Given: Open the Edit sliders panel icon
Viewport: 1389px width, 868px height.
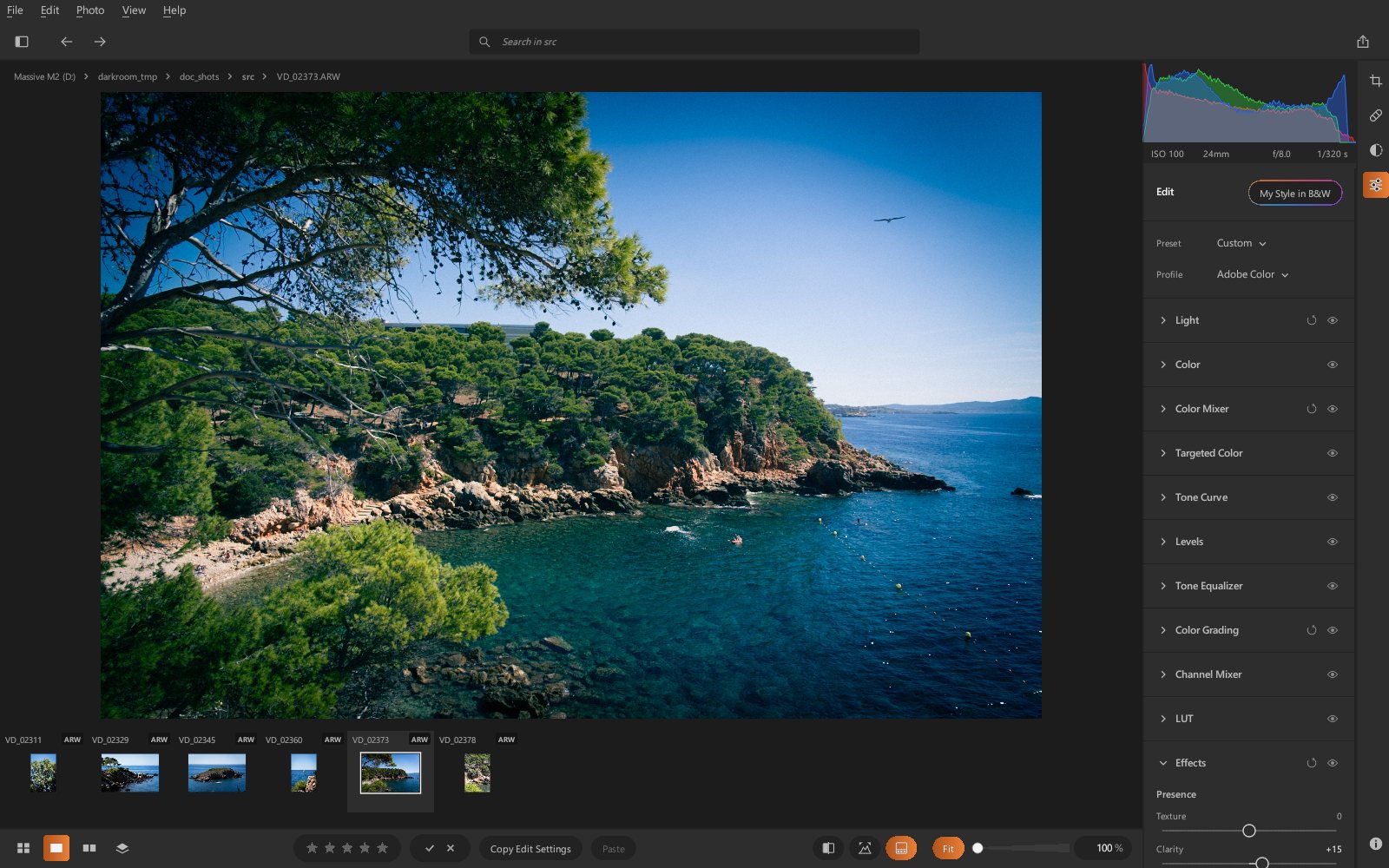Looking at the screenshot, I should tap(1376, 185).
